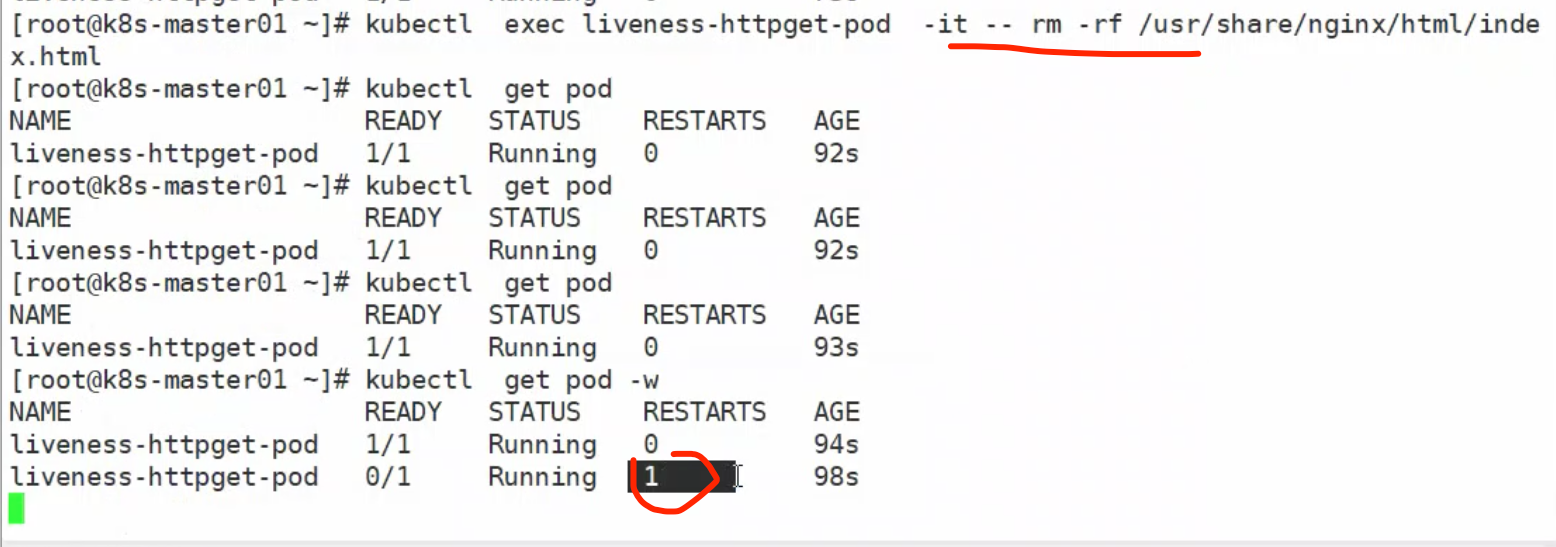This screenshot has height=547, width=1556.
Task: Click the "/usr/share/nginx/html/inde" path text
Action: coord(1340,23)
